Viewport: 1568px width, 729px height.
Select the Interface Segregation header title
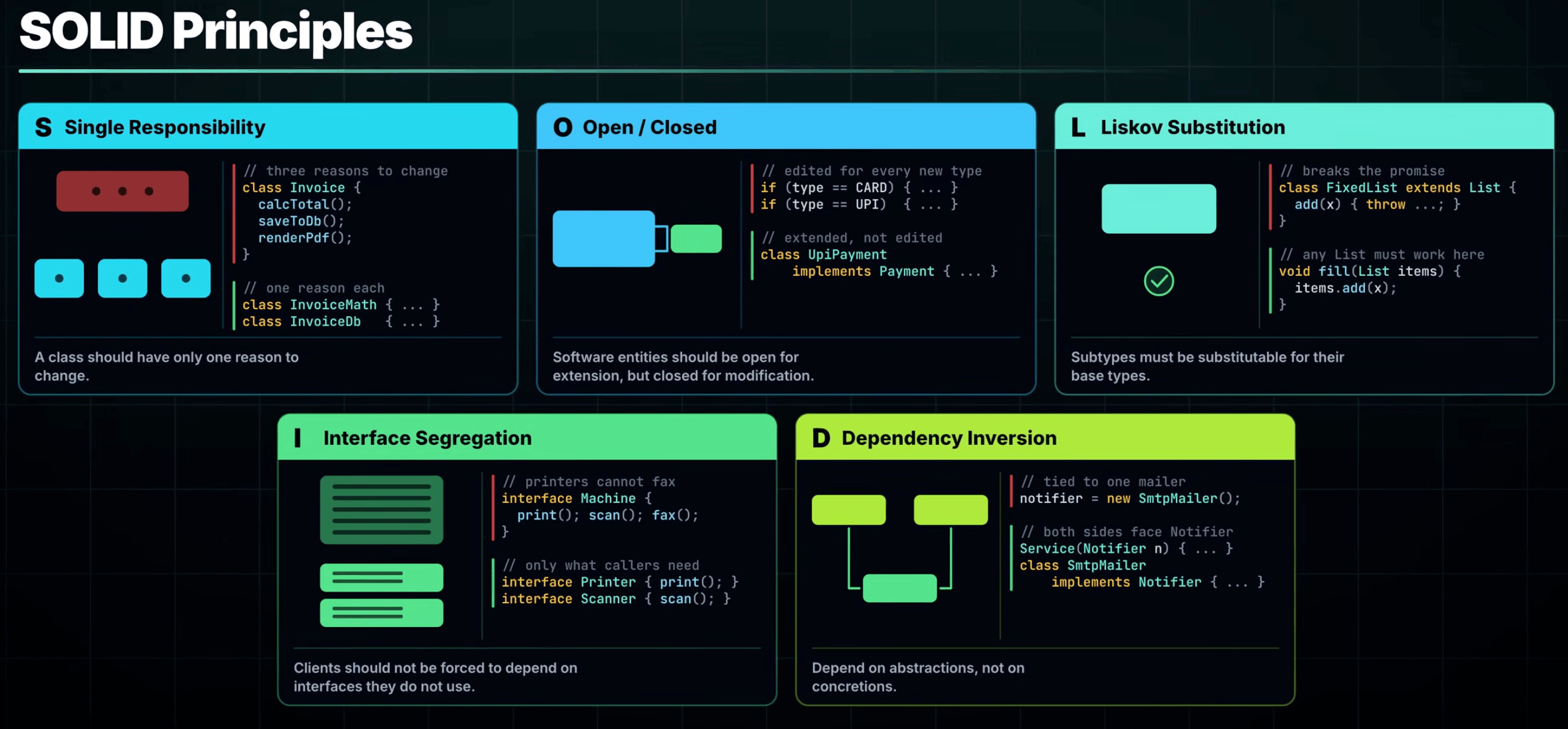[x=427, y=438]
